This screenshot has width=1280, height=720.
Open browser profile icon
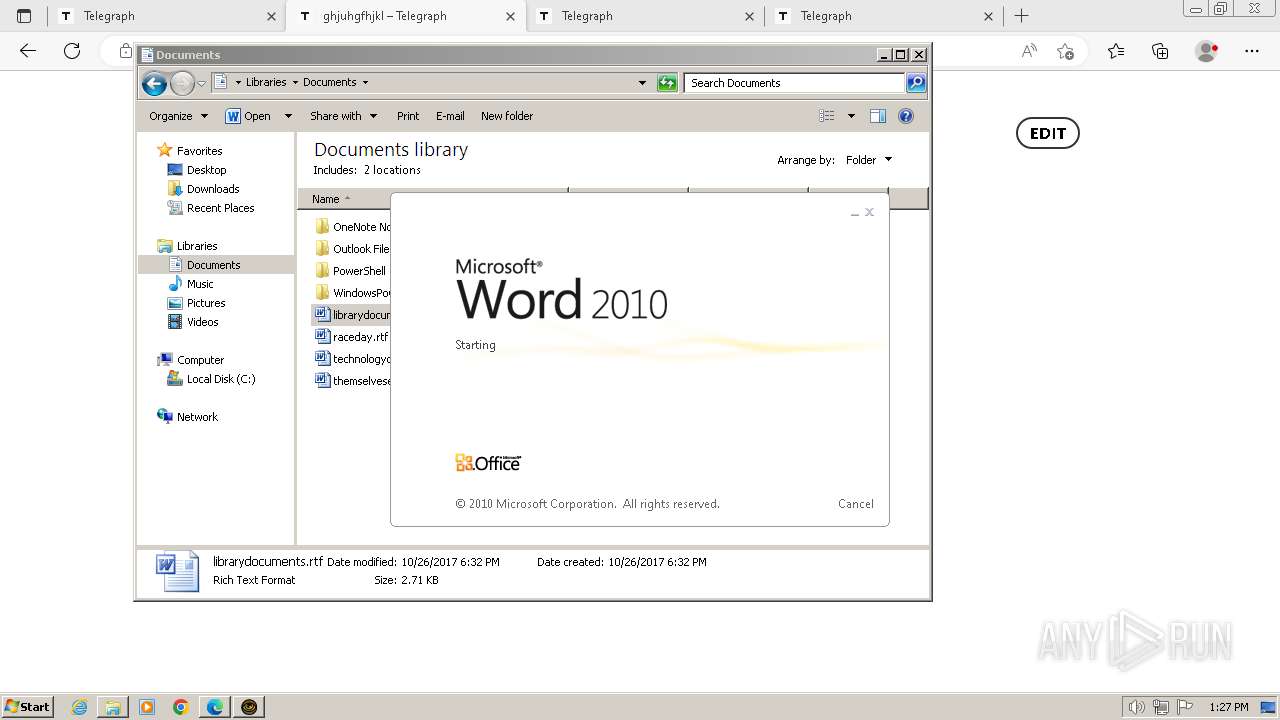tap(1207, 51)
